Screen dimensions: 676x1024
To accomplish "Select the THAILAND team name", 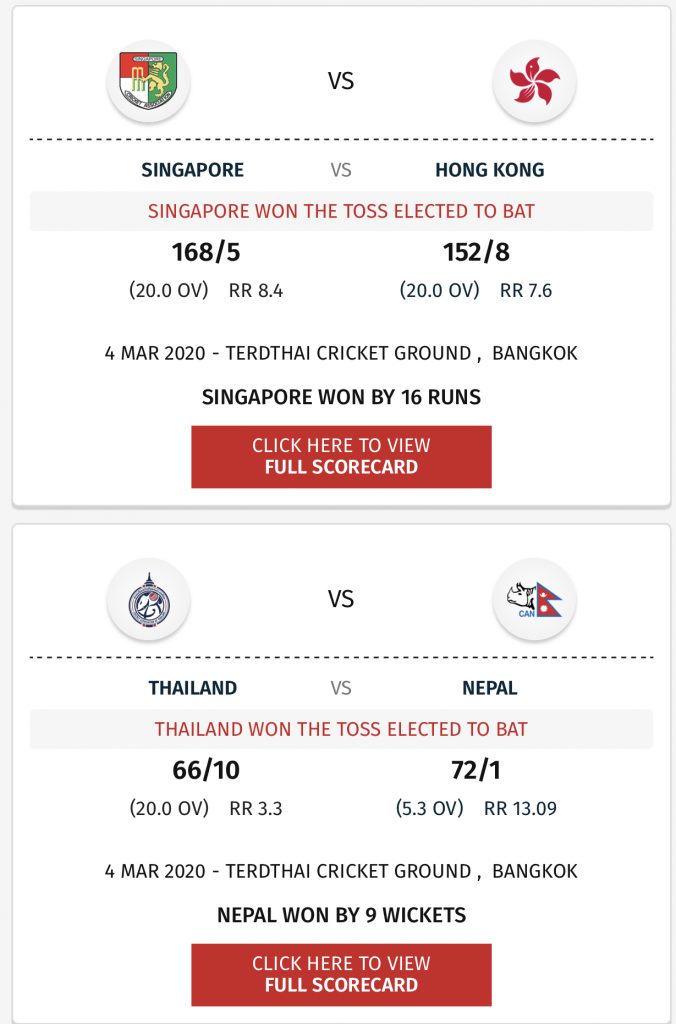I will tap(193, 688).
